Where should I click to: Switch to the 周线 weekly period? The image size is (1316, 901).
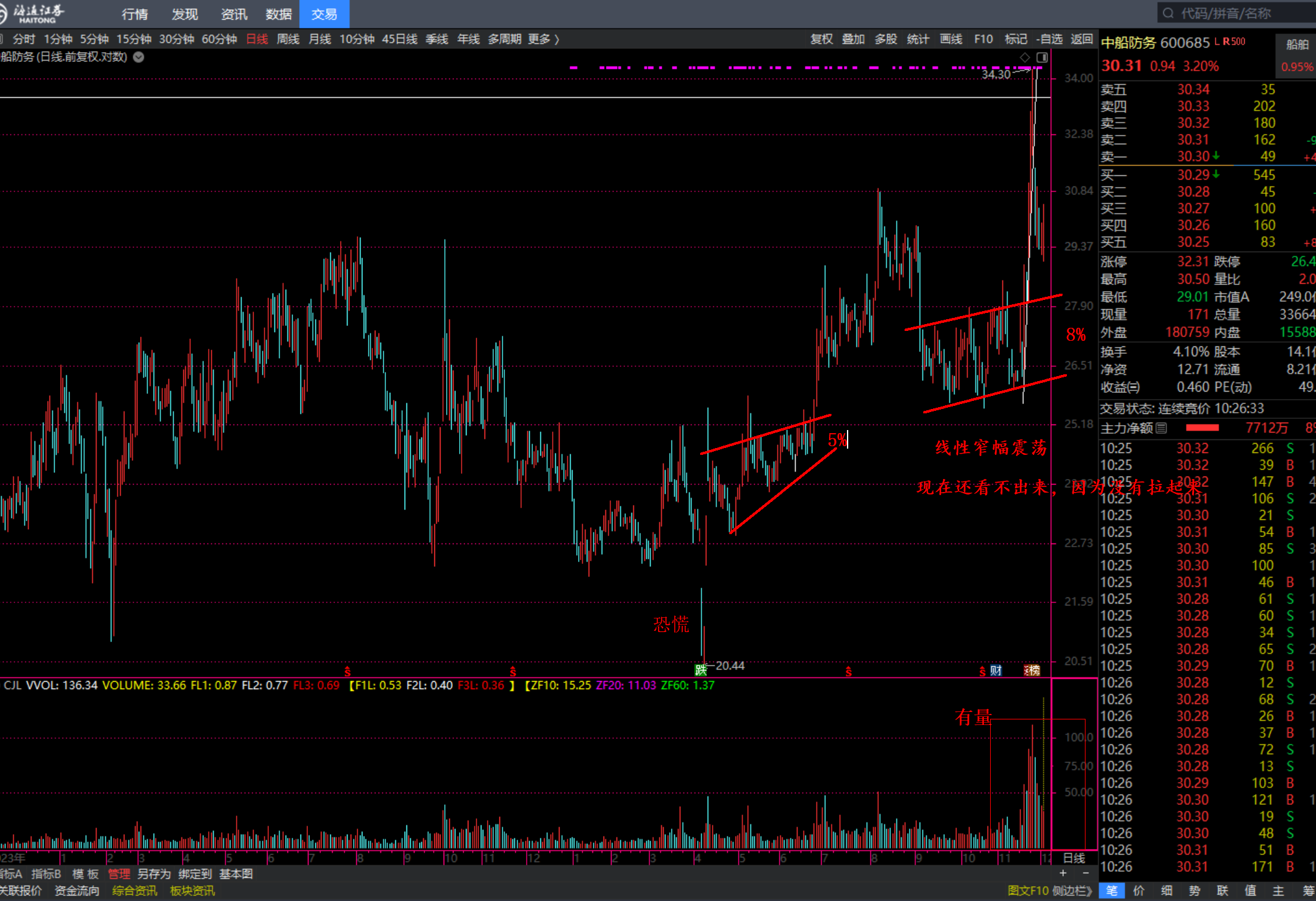[288, 39]
